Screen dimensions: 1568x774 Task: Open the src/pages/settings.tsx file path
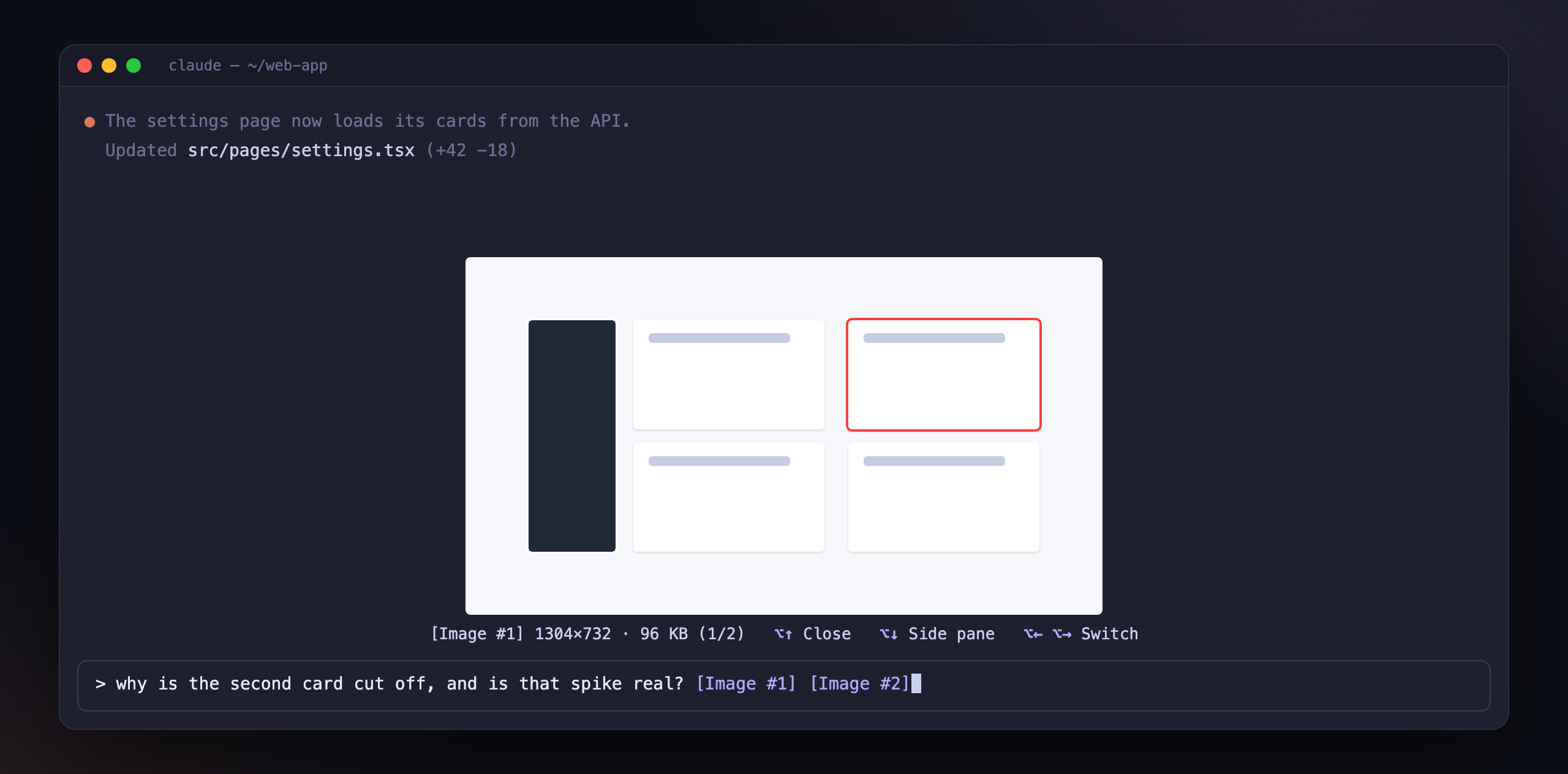[x=301, y=151]
